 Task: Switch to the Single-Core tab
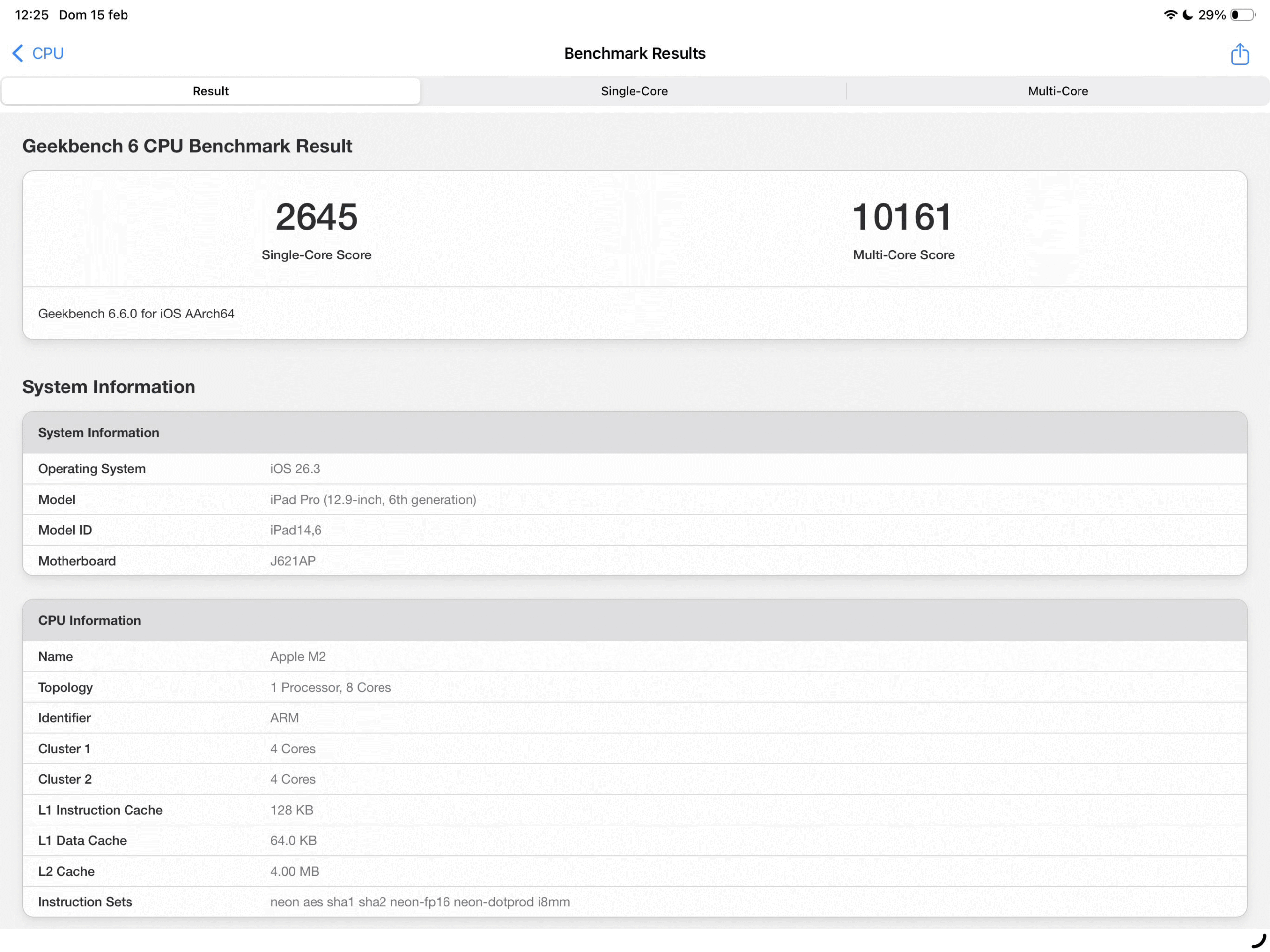634,91
